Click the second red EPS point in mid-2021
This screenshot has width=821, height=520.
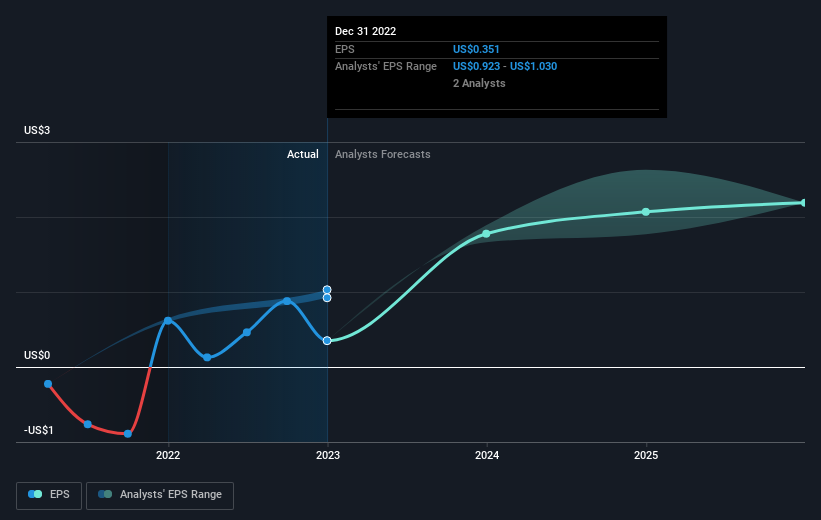click(88, 424)
